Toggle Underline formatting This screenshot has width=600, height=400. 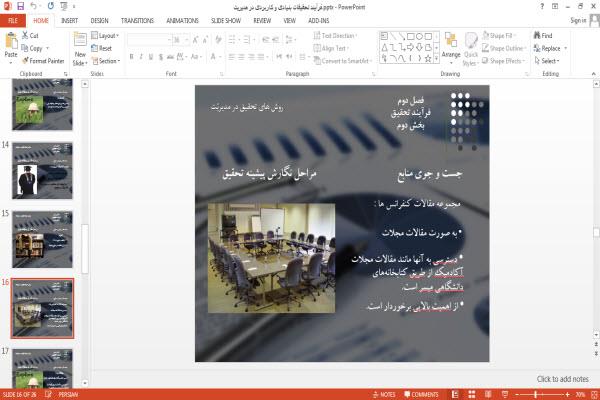click(x=151, y=57)
